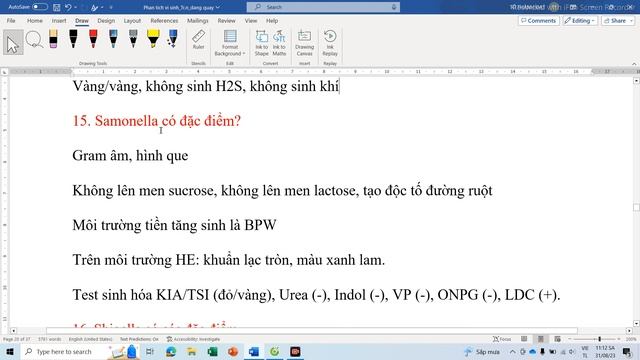Switch to Web Layout view
The height and width of the screenshot is (360, 640).
[558, 339]
